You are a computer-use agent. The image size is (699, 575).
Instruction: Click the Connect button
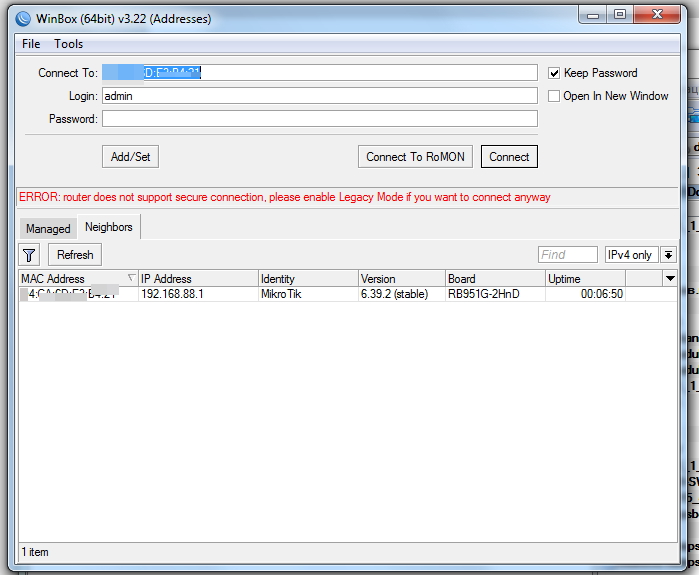click(509, 157)
